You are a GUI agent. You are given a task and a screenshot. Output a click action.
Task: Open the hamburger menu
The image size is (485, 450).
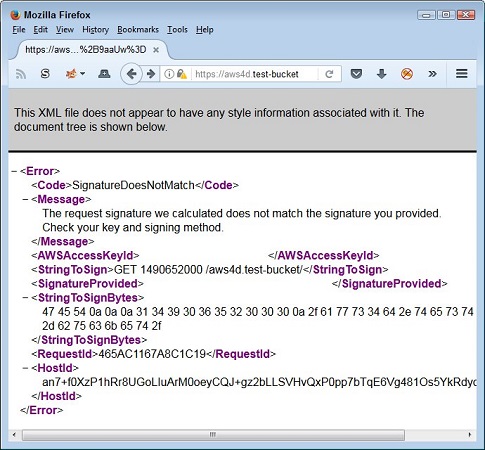462,73
